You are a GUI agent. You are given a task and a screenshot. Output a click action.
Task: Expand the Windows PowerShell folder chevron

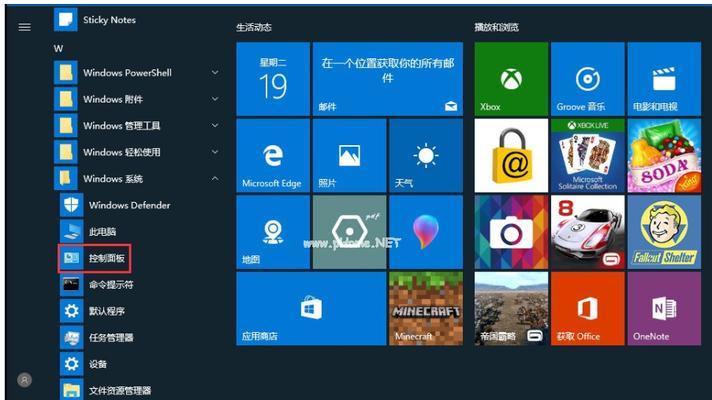215,73
